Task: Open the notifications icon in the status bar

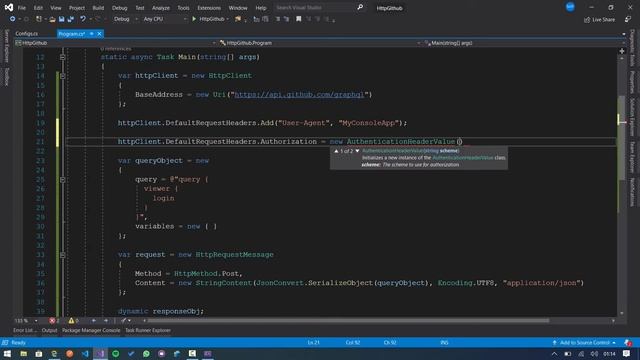Action: point(627,342)
